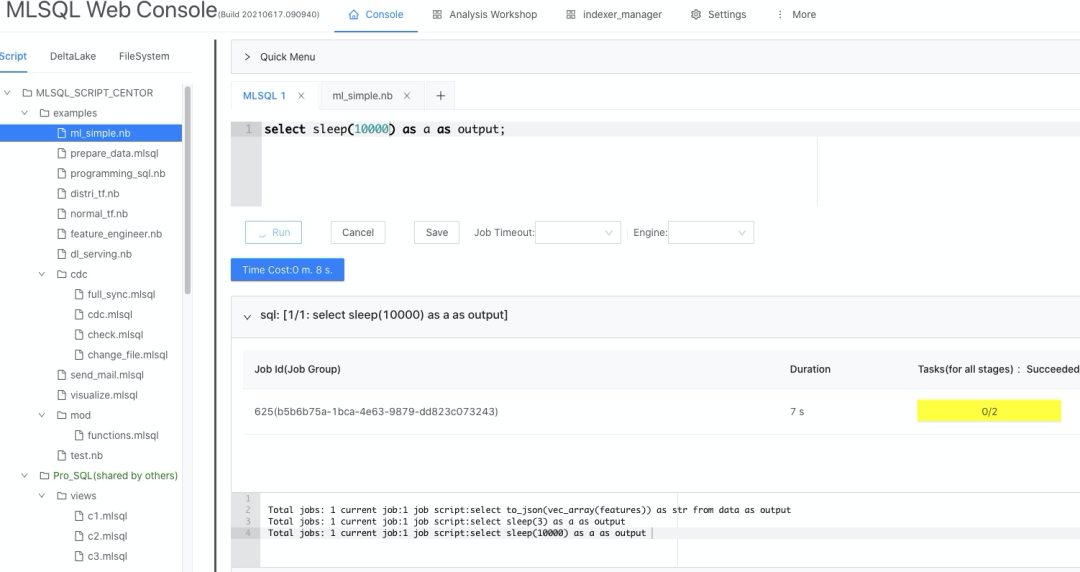The height and width of the screenshot is (572, 1080).
Task: Open the Engine dropdown
Action: pyautogui.click(x=710, y=233)
